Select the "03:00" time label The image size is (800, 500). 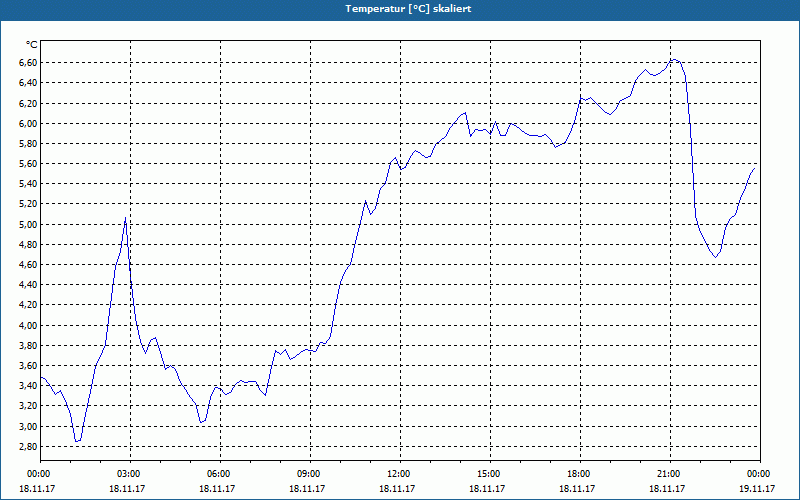coord(128,474)
